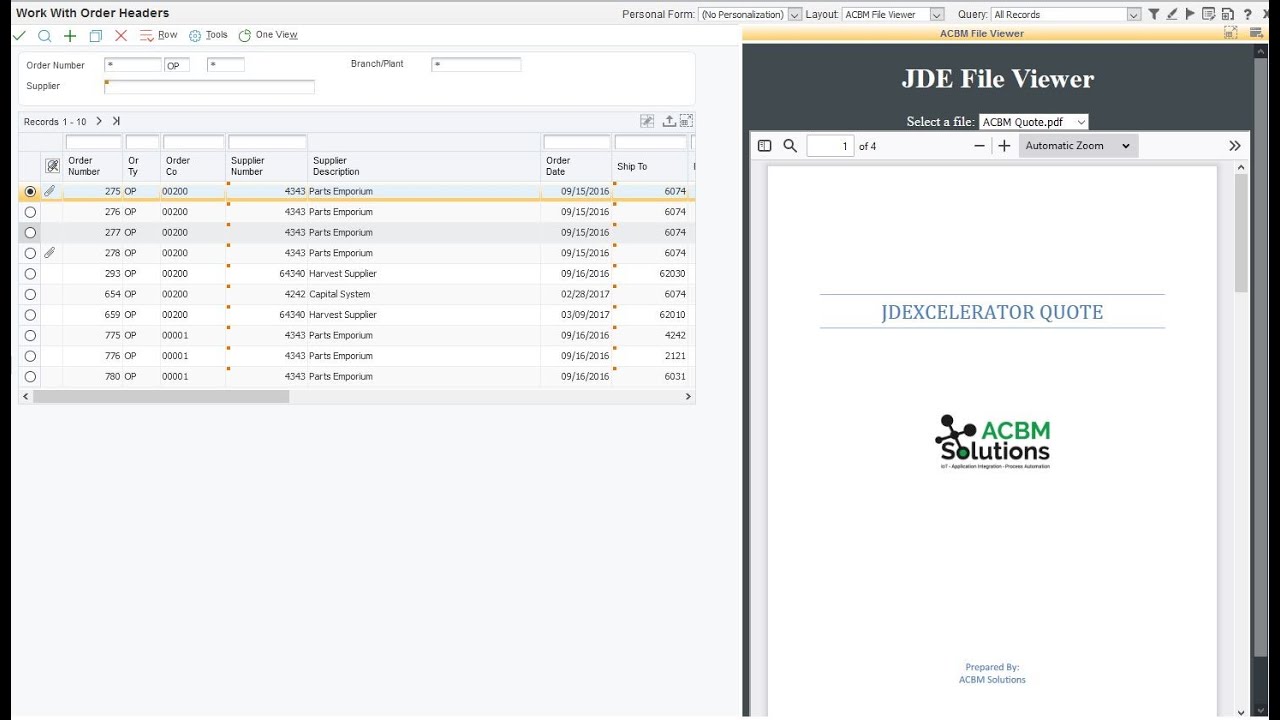Click the customize grid icon
The image size is (1280, 720).
click(x=647, y=121)
